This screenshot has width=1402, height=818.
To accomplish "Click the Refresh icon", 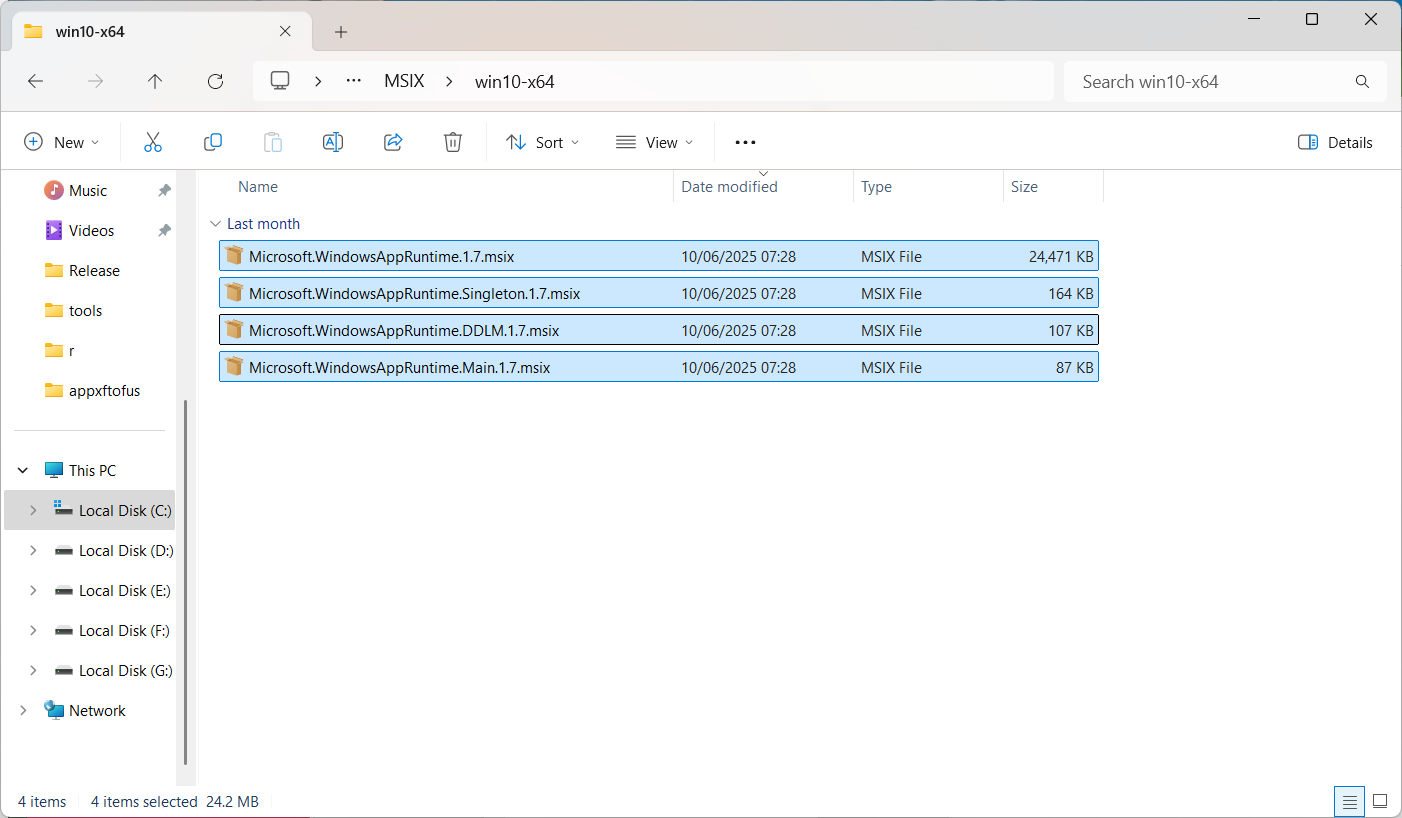I will [x=215, y=82].
